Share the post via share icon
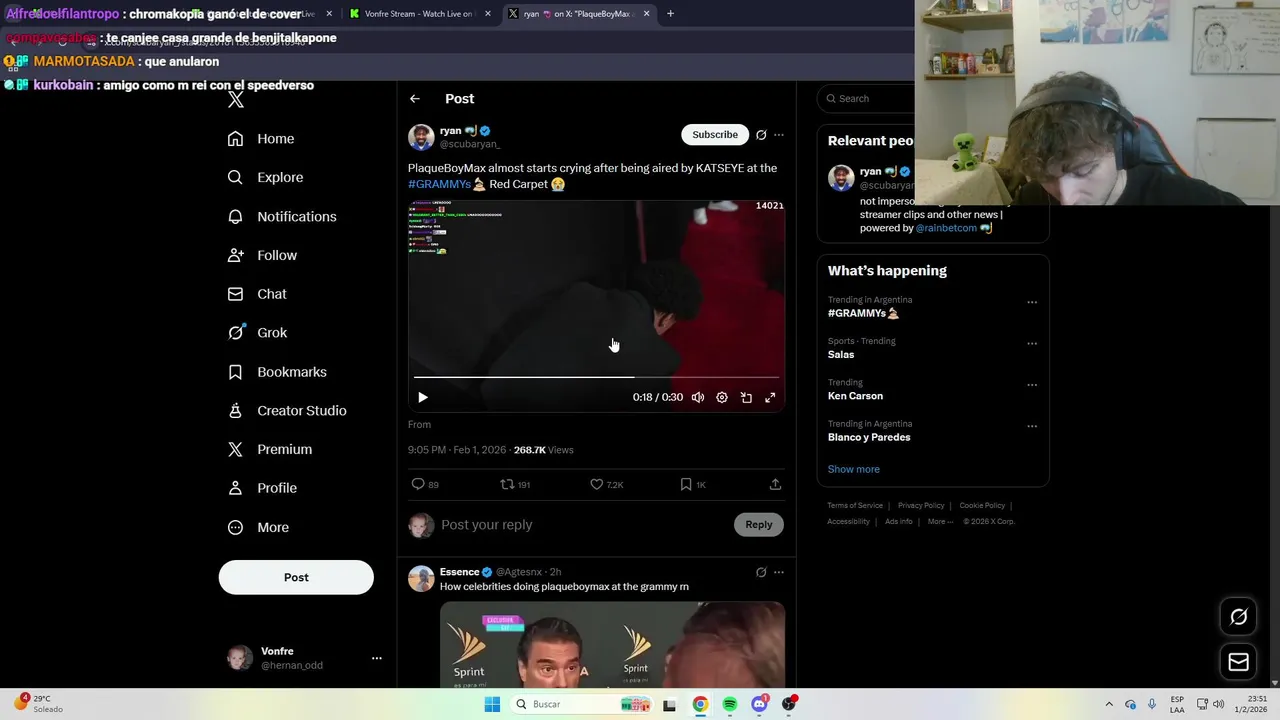 pos(775,484)
